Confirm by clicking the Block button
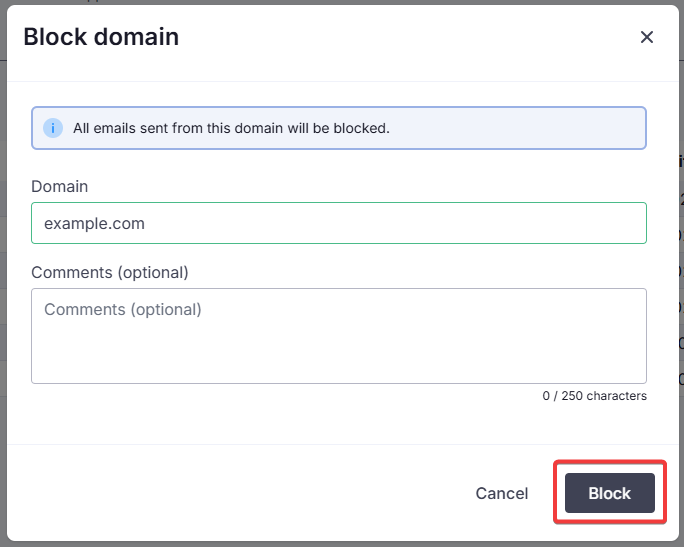Image resolution: width=684 pixels, height=547 pixels. pyautogui.click(x=609, y=493)
